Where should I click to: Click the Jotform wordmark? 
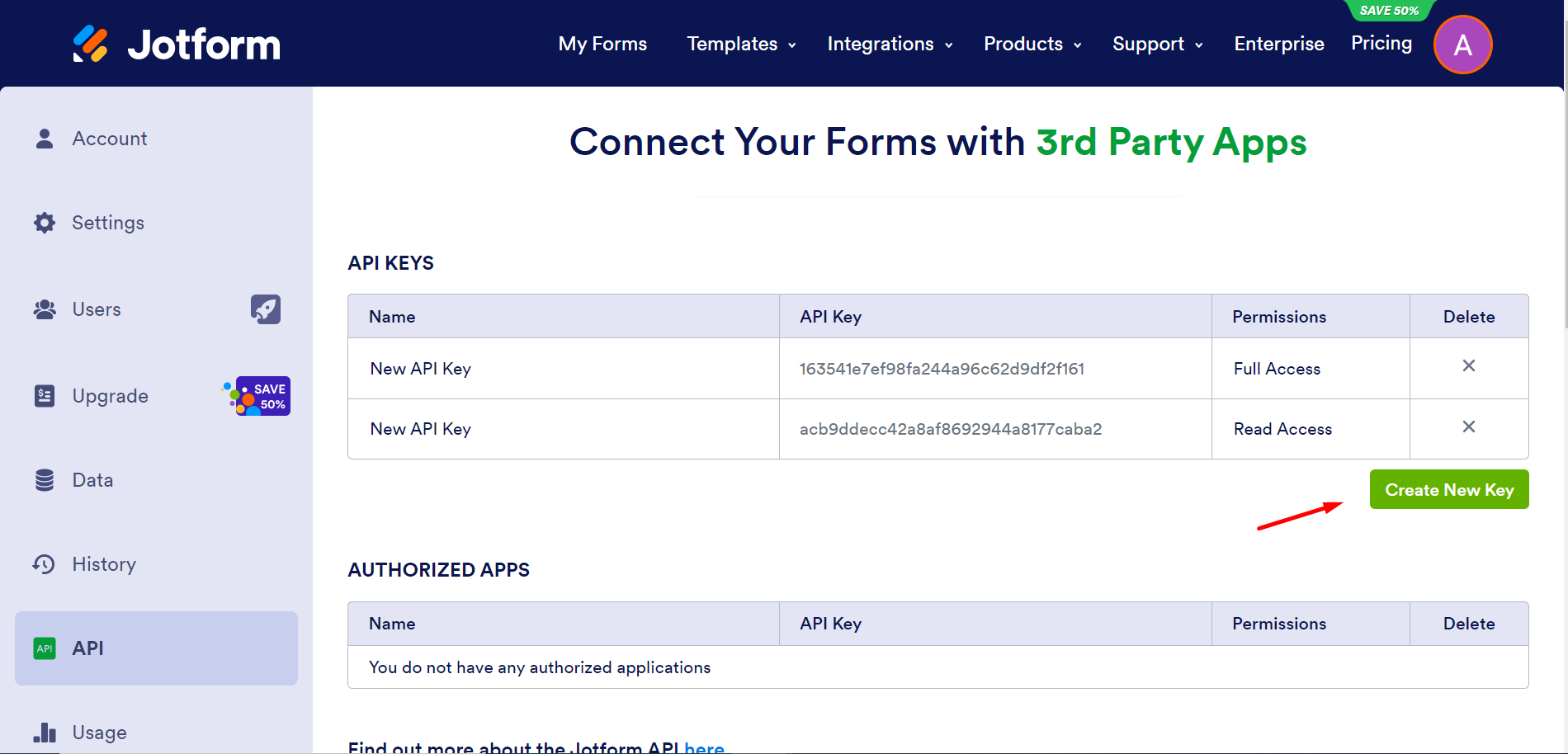point(204,45)
